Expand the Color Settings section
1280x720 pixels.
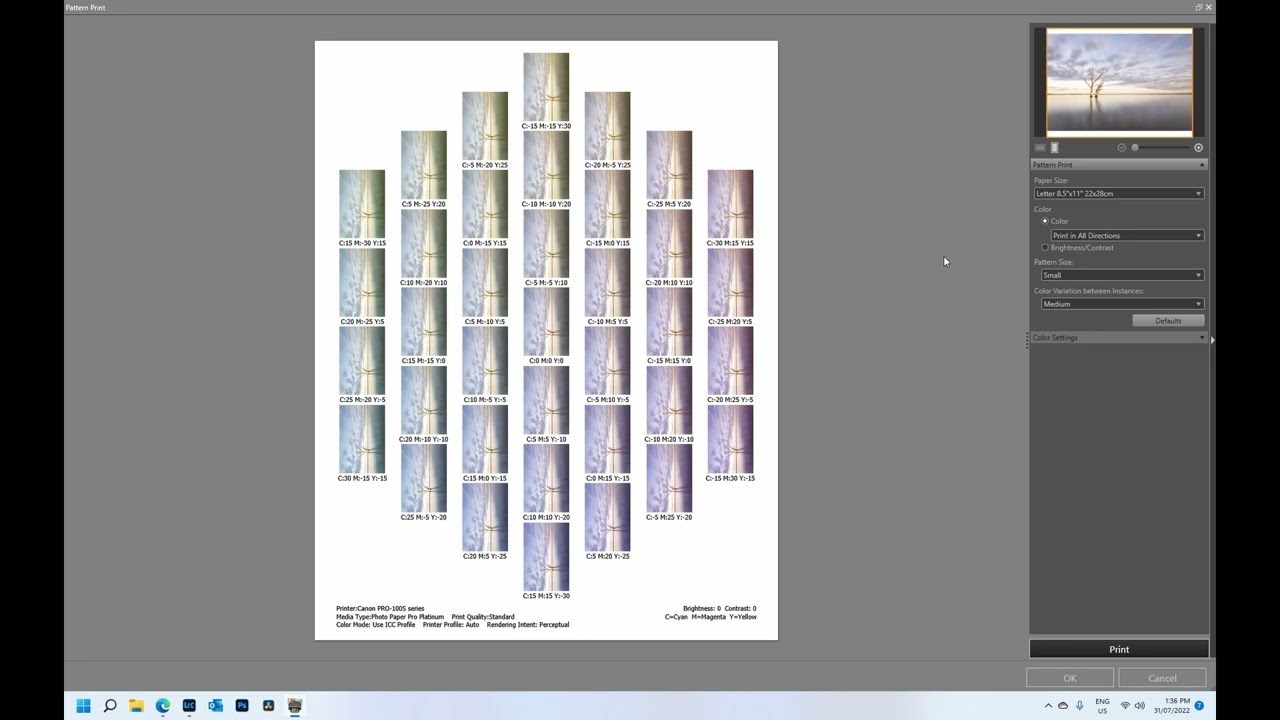pos(1118,338)
